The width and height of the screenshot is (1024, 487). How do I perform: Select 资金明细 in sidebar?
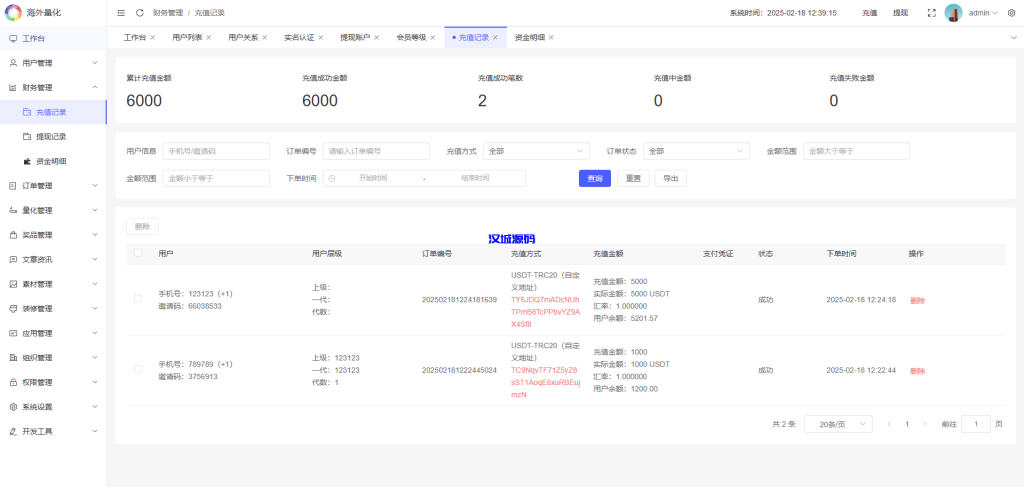[54, 161]
